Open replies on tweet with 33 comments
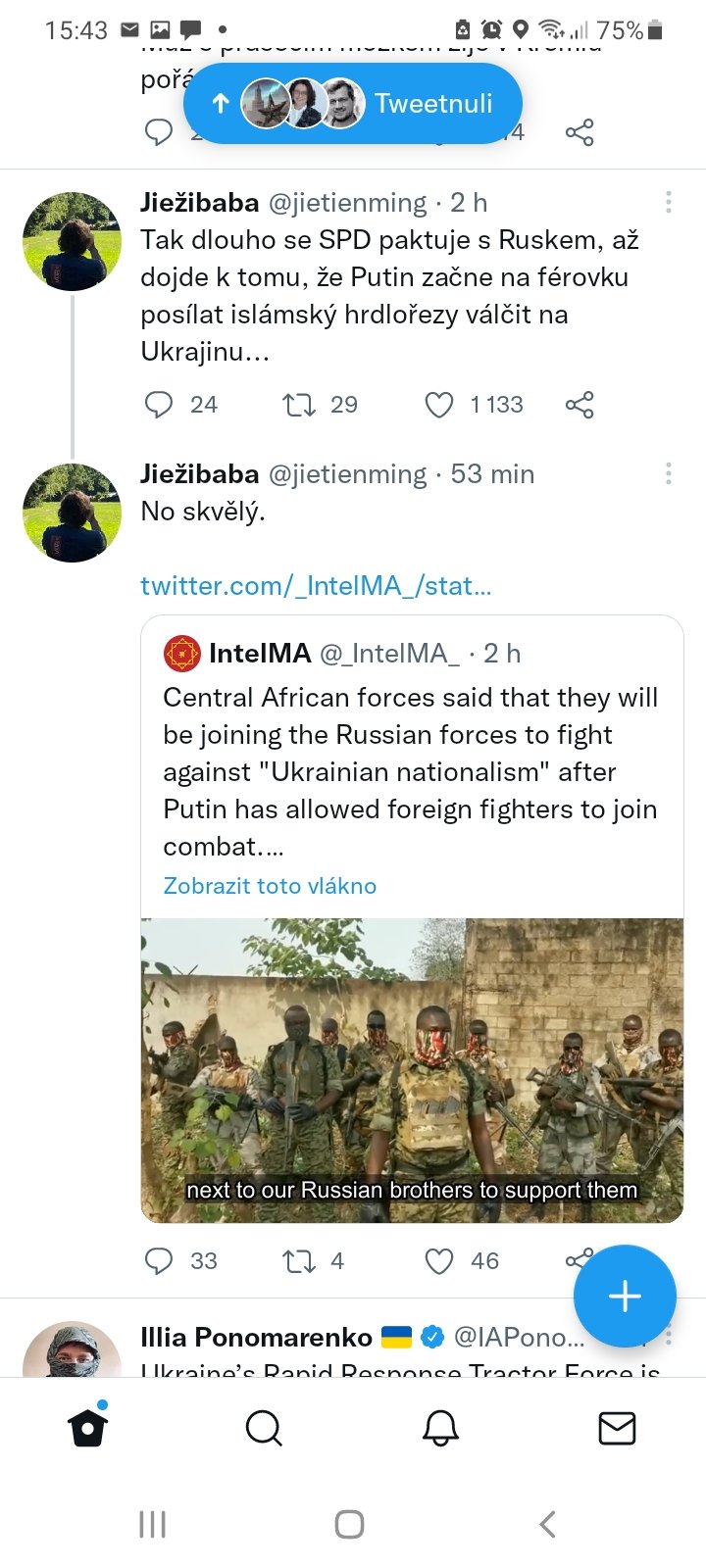The height and width of the screenshot is (1568, 706). tap(159, 1261)
